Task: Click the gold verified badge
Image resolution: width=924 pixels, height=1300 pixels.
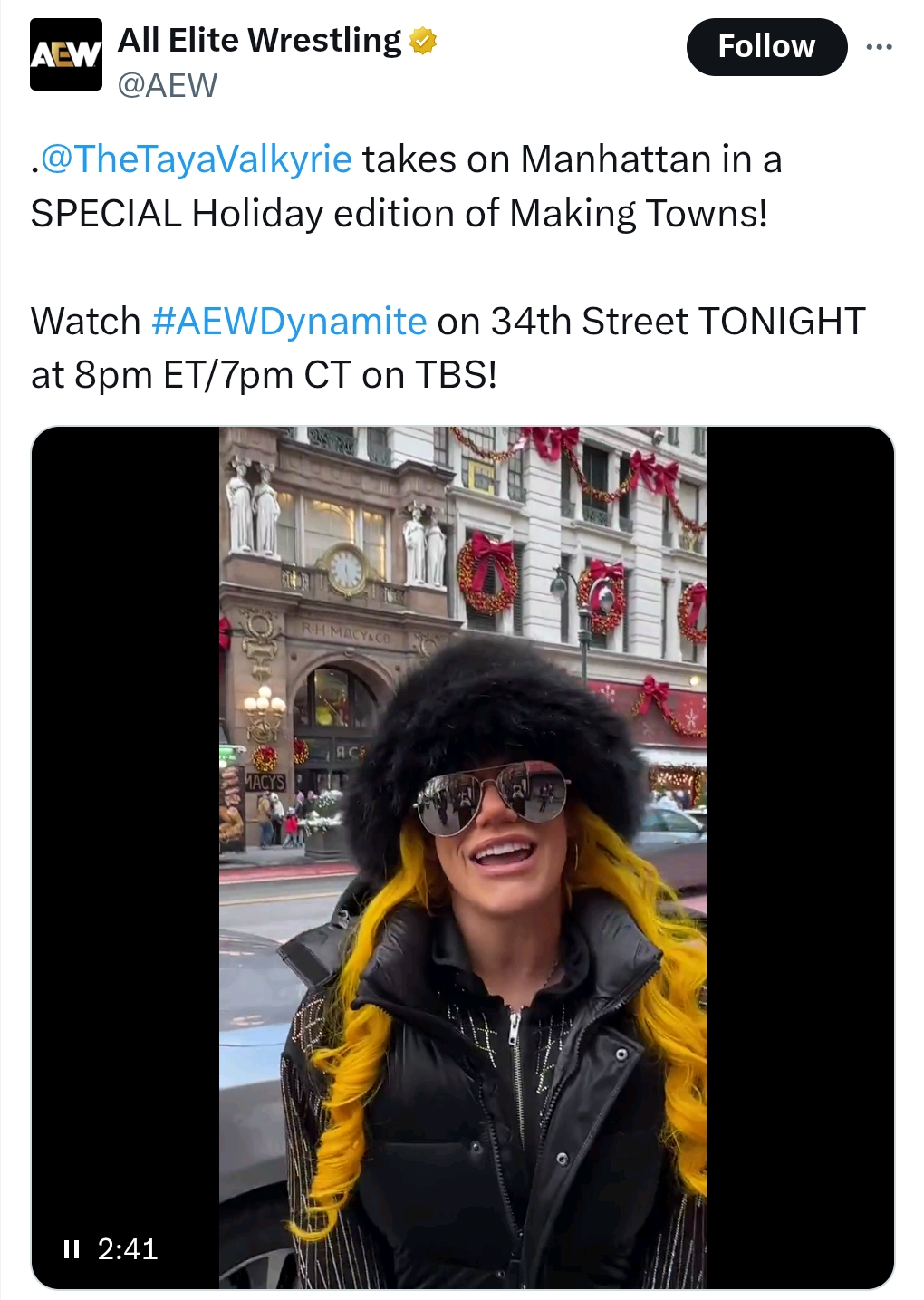Action: (422, 41)
